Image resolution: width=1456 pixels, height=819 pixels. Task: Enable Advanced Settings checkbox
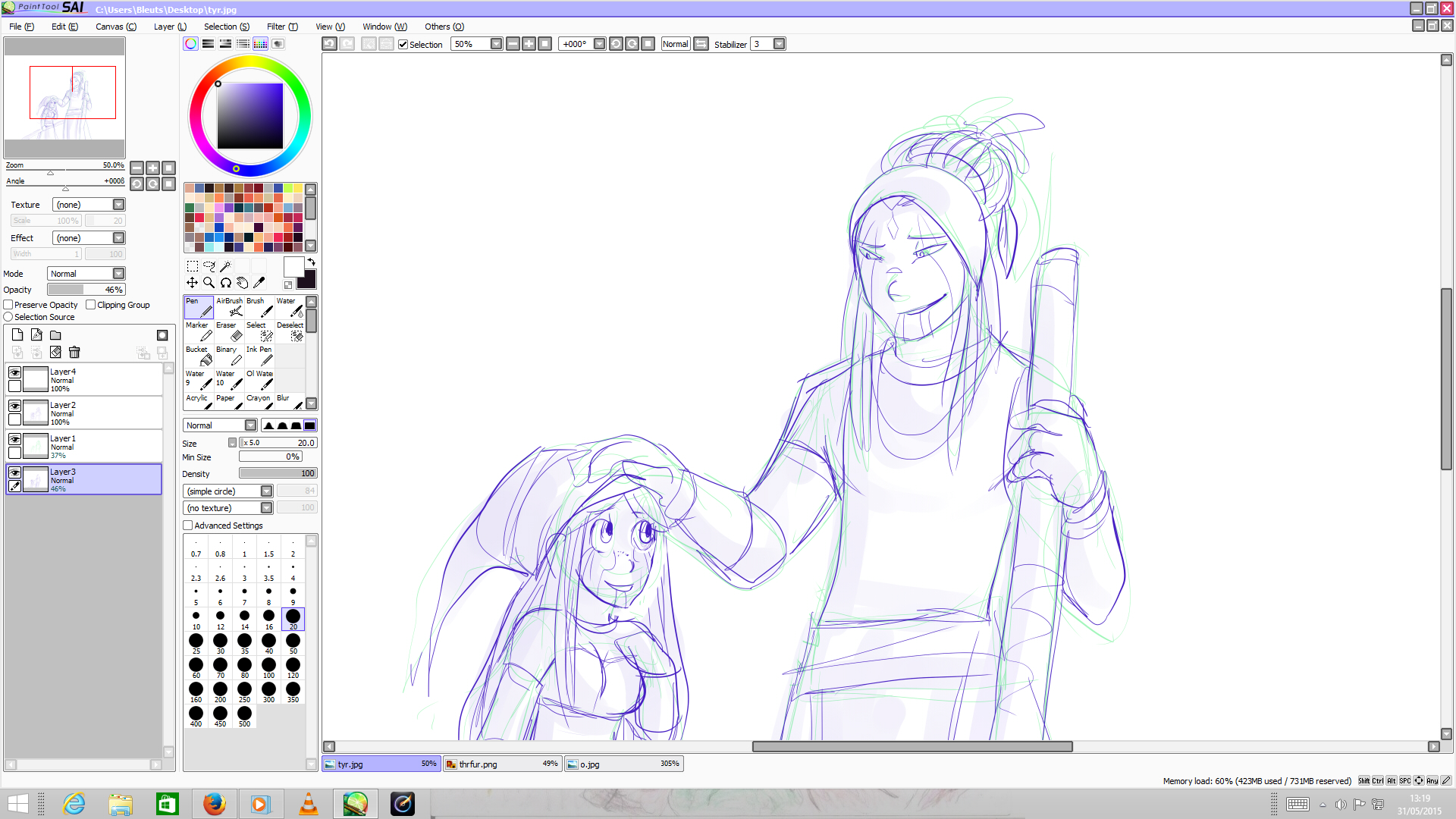click(188, 526)
